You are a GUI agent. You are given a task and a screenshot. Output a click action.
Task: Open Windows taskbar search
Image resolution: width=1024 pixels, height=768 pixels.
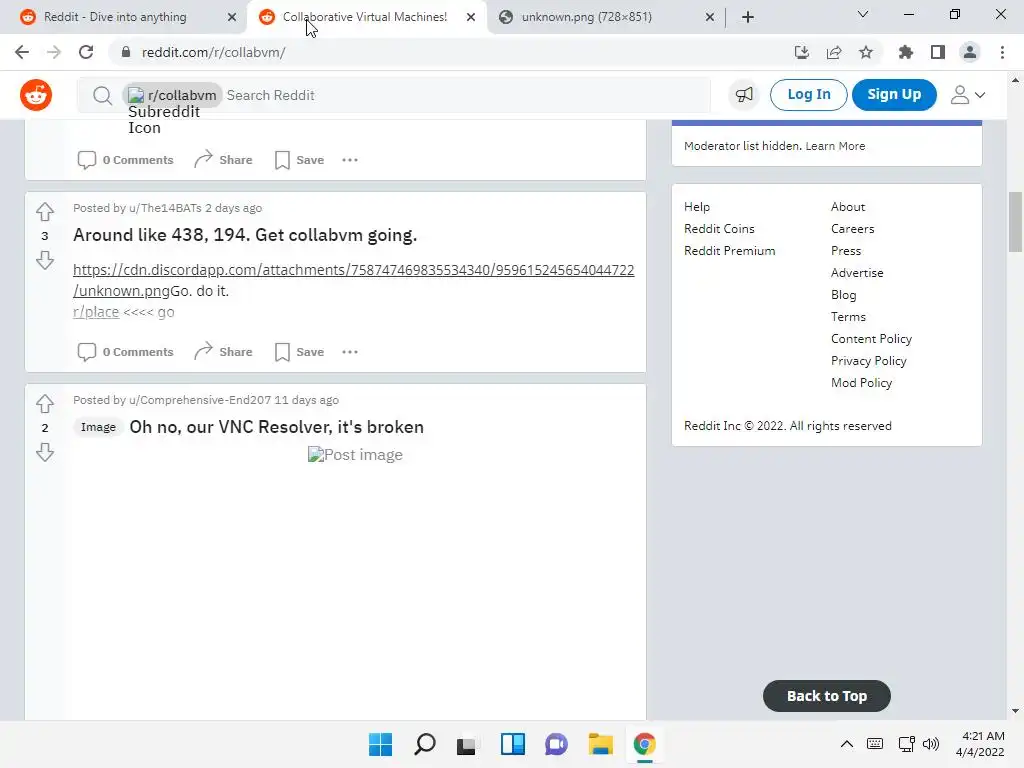424,744
